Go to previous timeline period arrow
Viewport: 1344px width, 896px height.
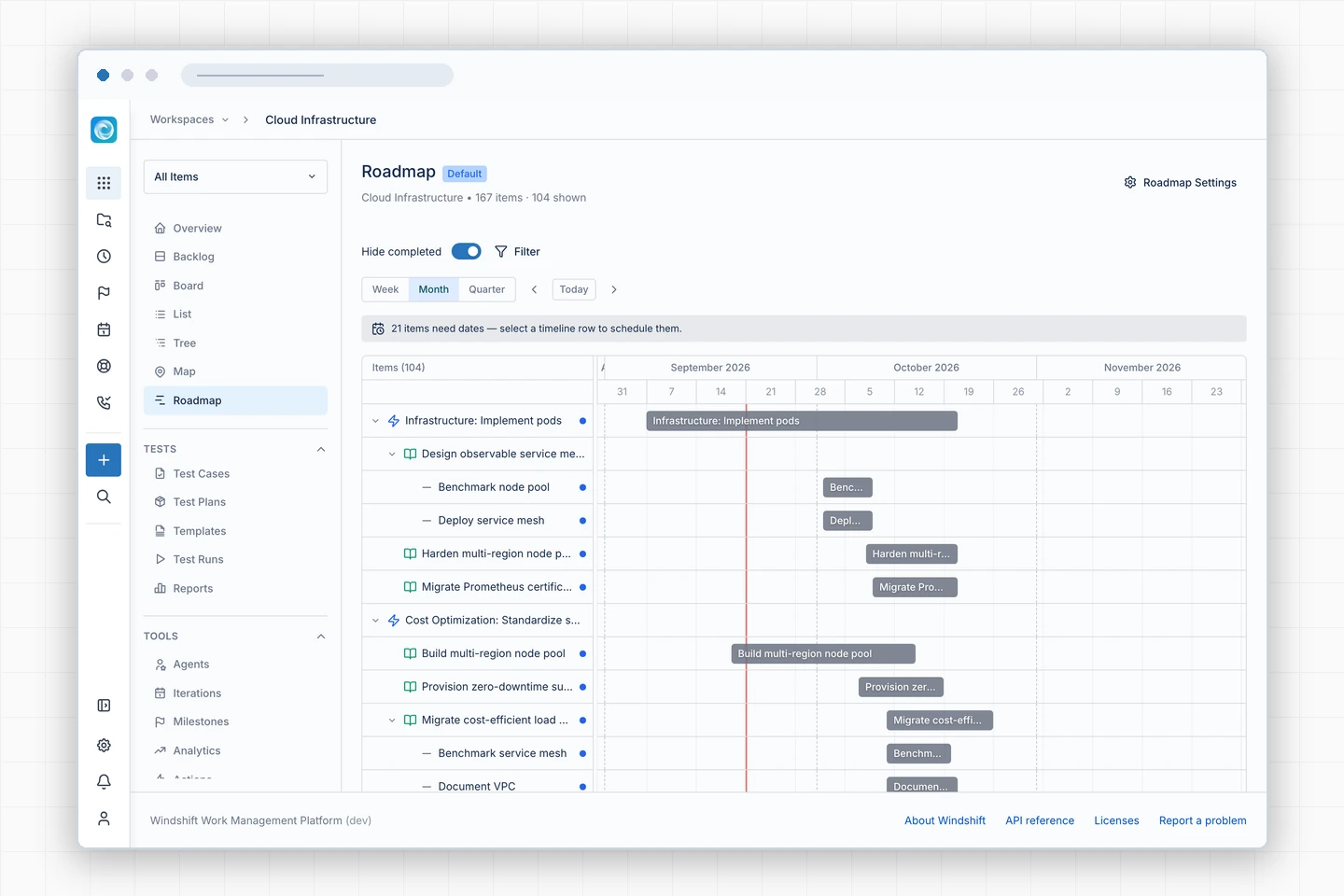534,289
